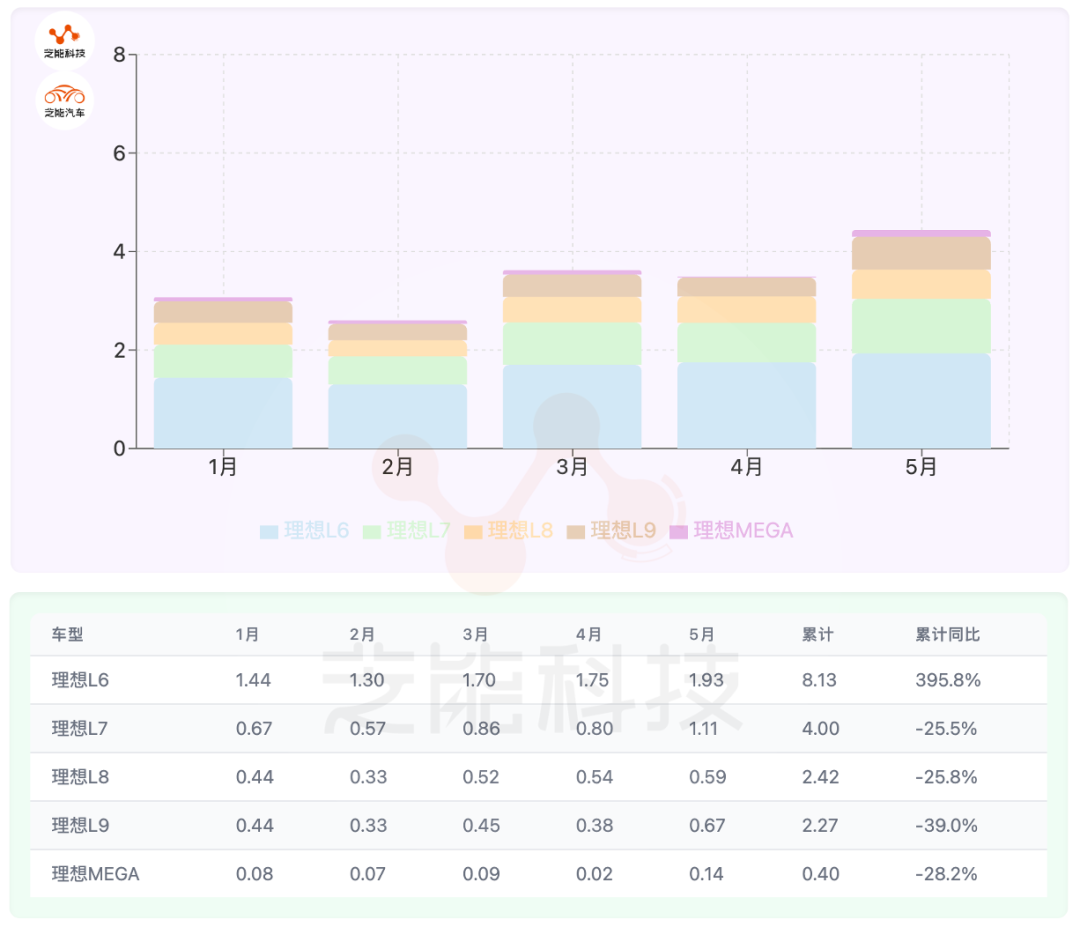This screenshot has width=1080, height=927.
Task: Click the 累计同比 column header
Action: [948, 634]
